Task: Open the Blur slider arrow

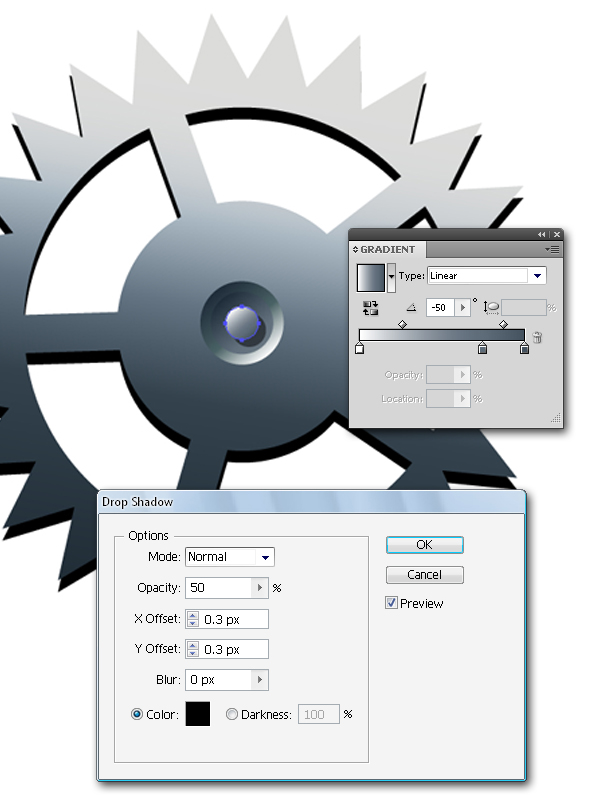Action: click(260, 680)
